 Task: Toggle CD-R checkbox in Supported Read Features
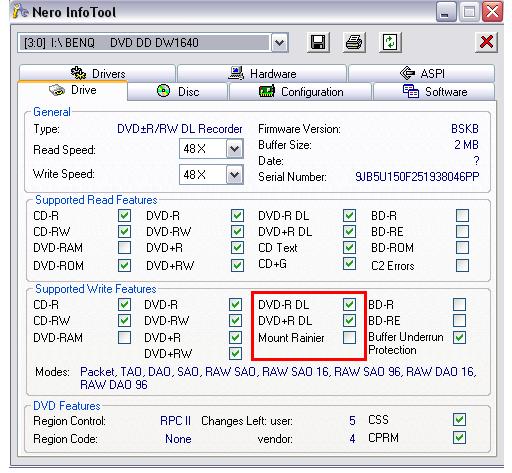coord(124,216)
